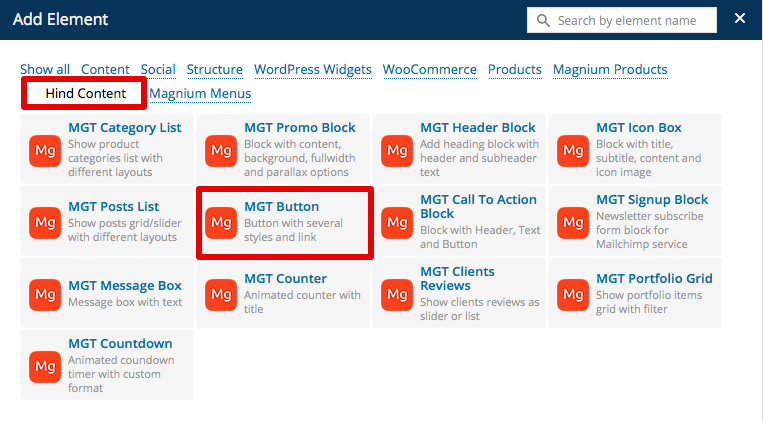Click the MGT Countdown icon
Viewport: 763px width, 421px height.
click(x=45, y=366)
